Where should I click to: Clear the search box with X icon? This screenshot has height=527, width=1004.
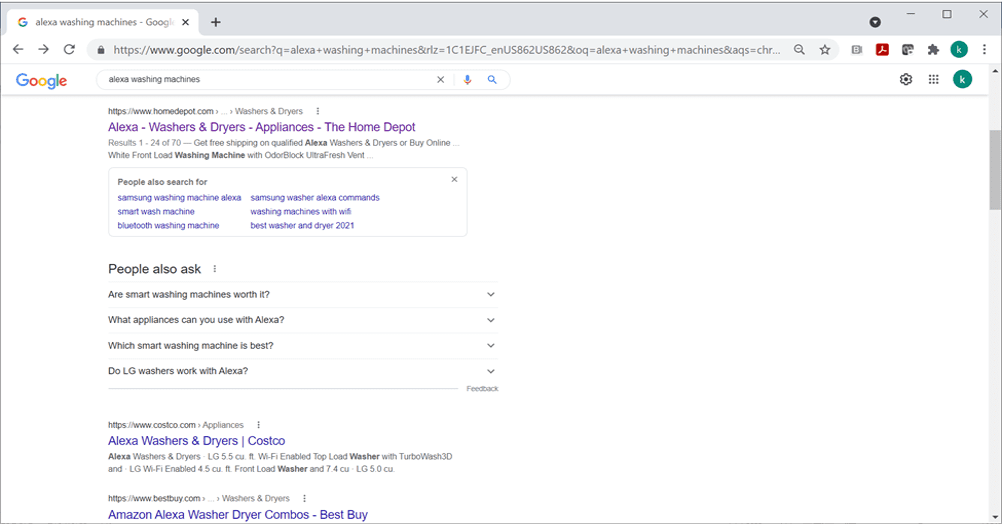pos(440,80)
